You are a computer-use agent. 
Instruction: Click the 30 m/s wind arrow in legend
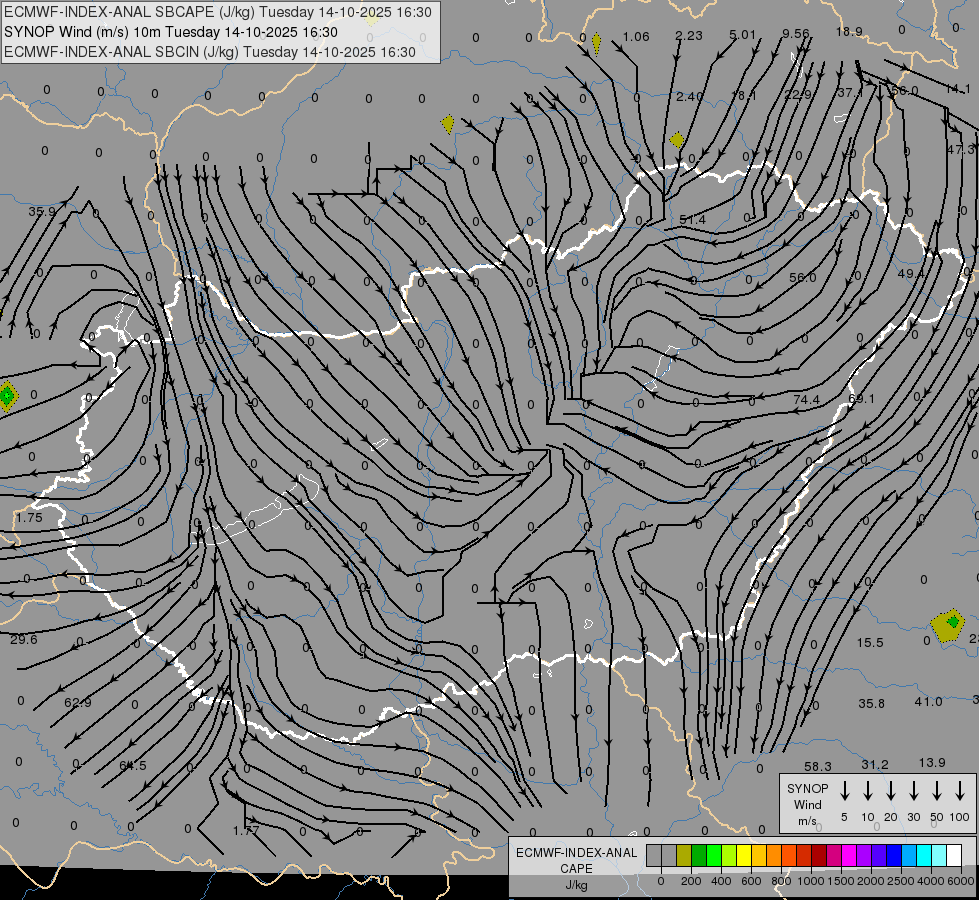point(914,791)
